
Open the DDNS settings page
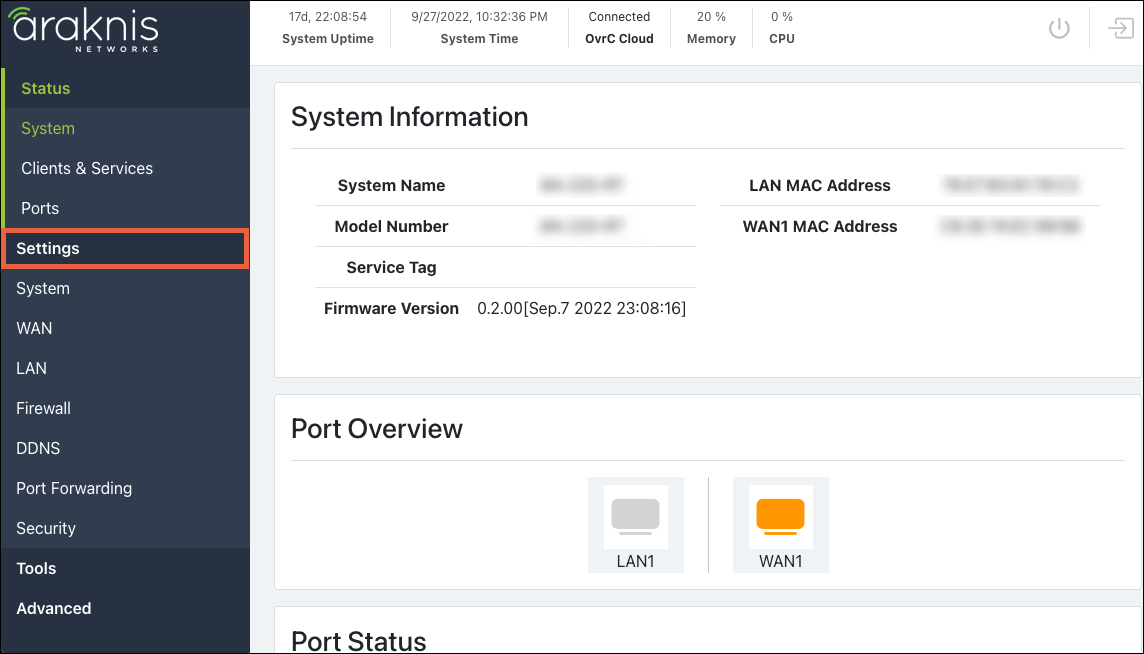coord(38,448)
